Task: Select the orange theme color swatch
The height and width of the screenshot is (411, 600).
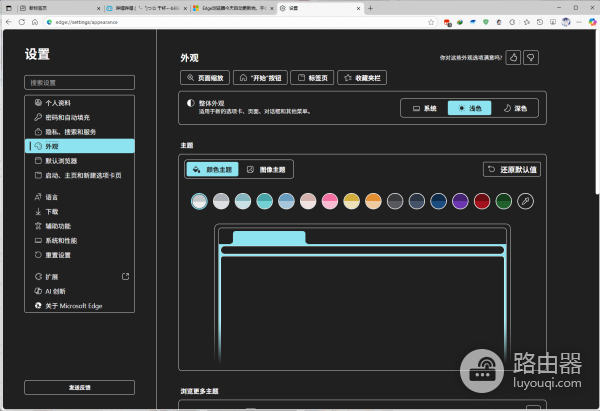Action: click(373, 201)
